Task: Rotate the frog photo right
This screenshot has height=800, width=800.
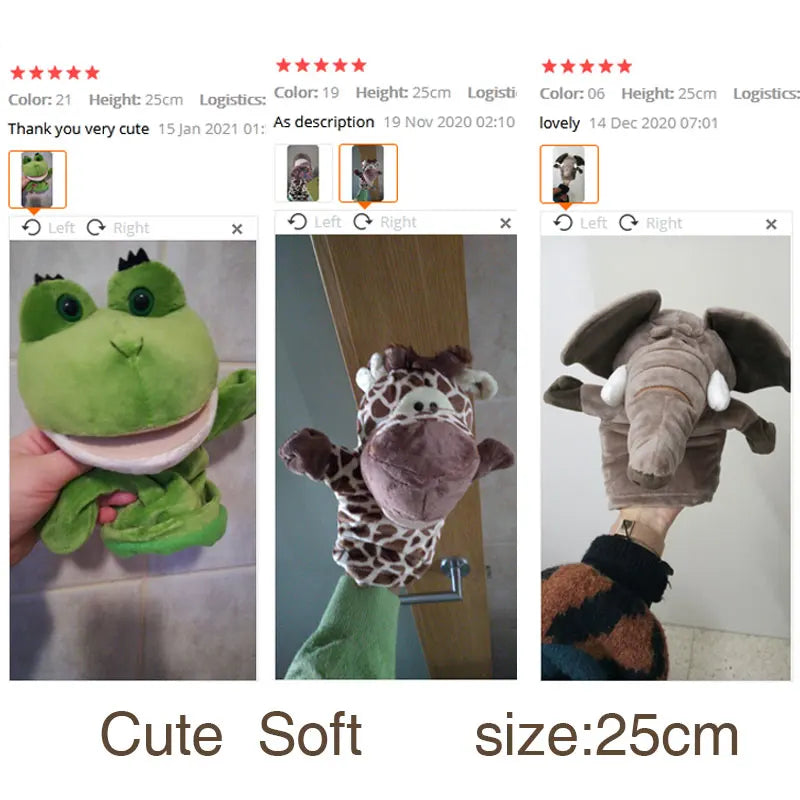Action: pos(118,228)
